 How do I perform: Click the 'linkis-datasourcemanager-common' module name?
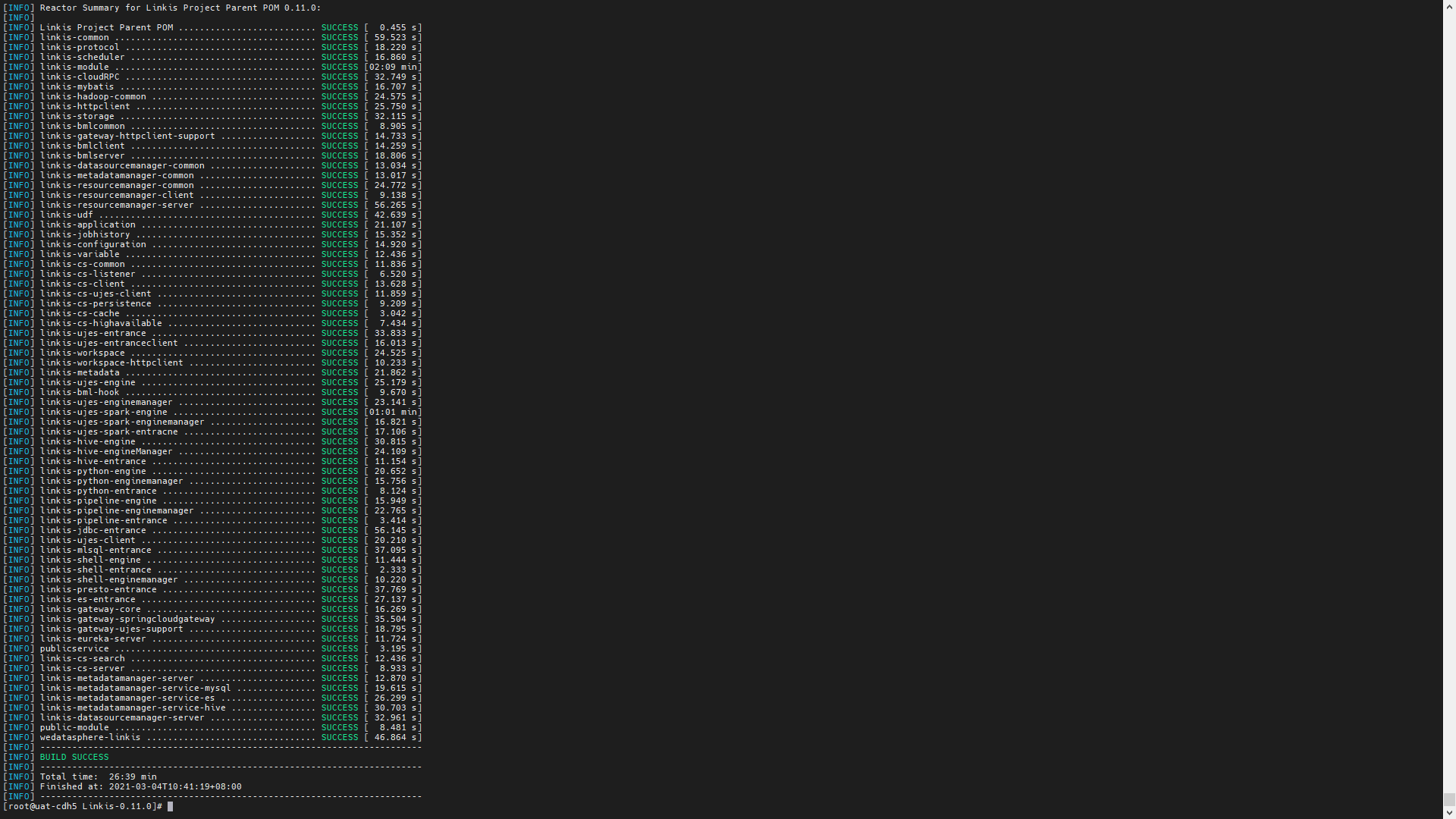pos(122,165)
